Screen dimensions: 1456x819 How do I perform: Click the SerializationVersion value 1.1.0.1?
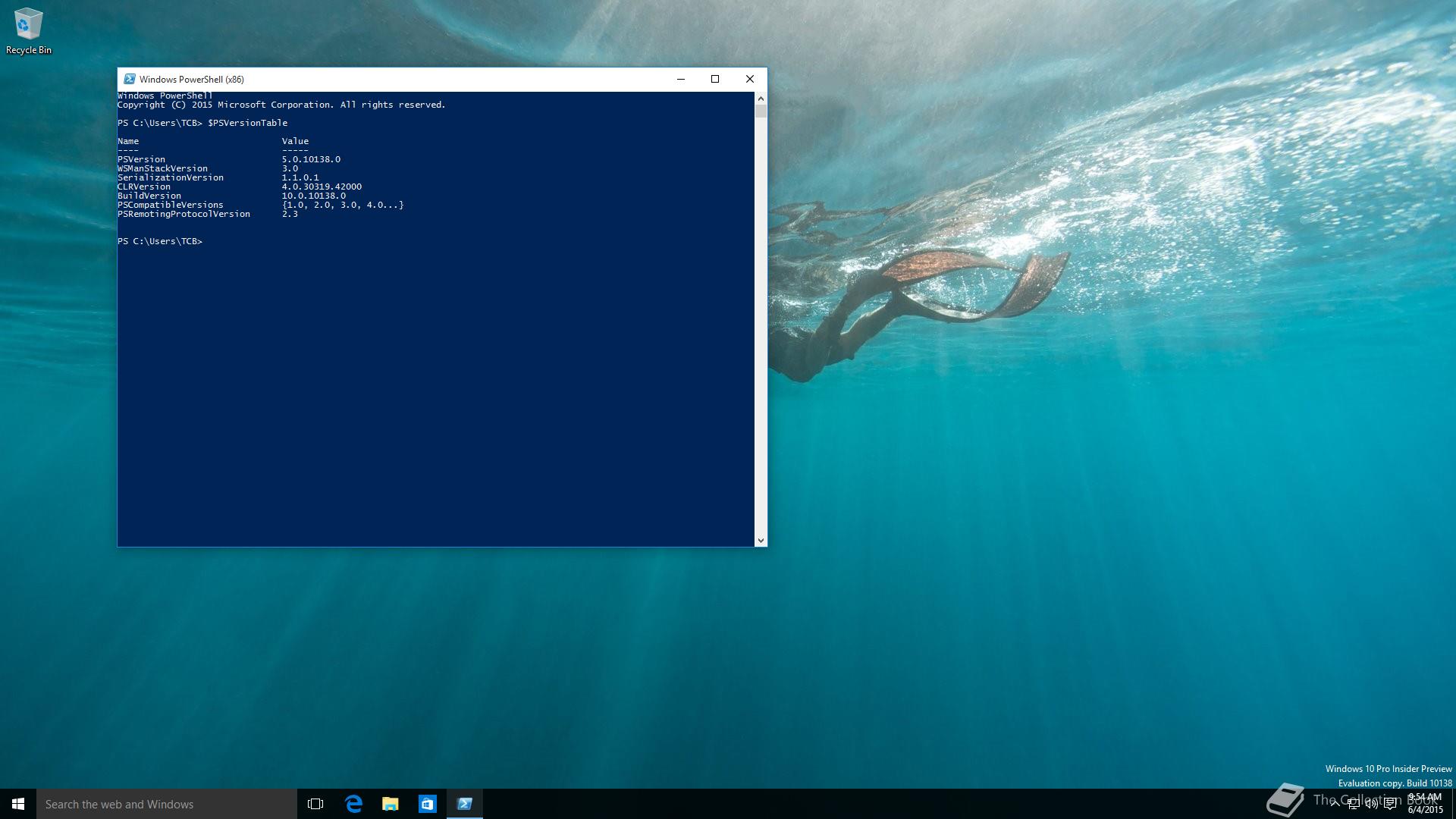(x=300, y=177)
